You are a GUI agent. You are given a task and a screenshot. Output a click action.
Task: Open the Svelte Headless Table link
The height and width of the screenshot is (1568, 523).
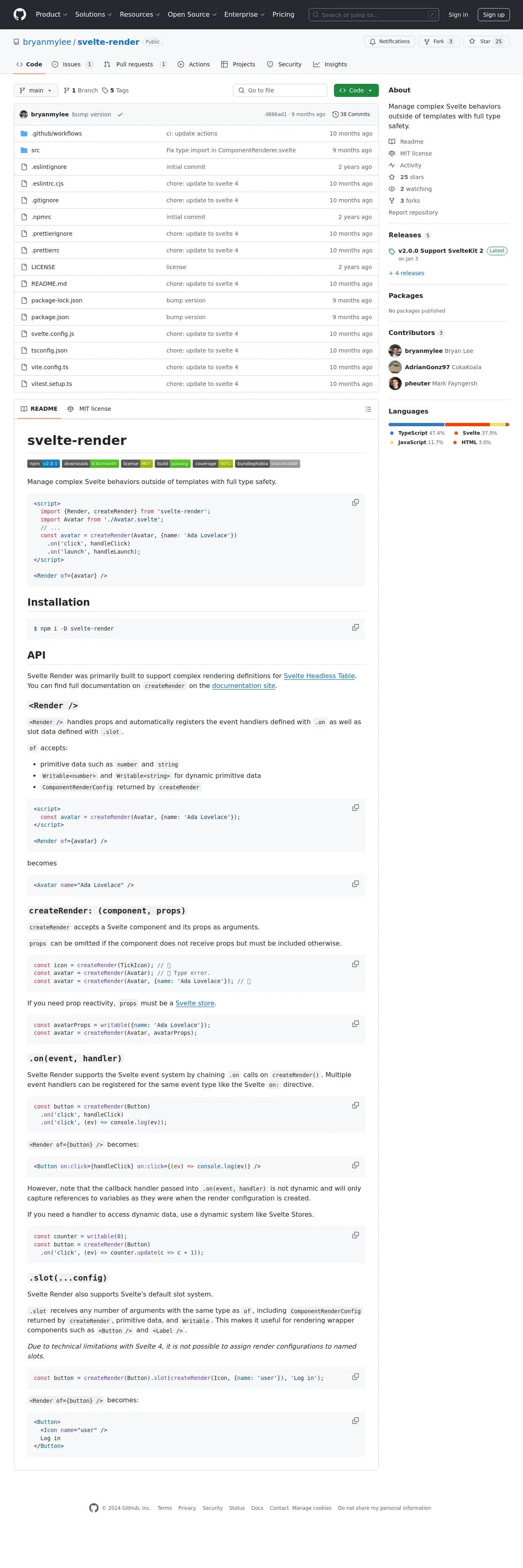coord(319,676)
